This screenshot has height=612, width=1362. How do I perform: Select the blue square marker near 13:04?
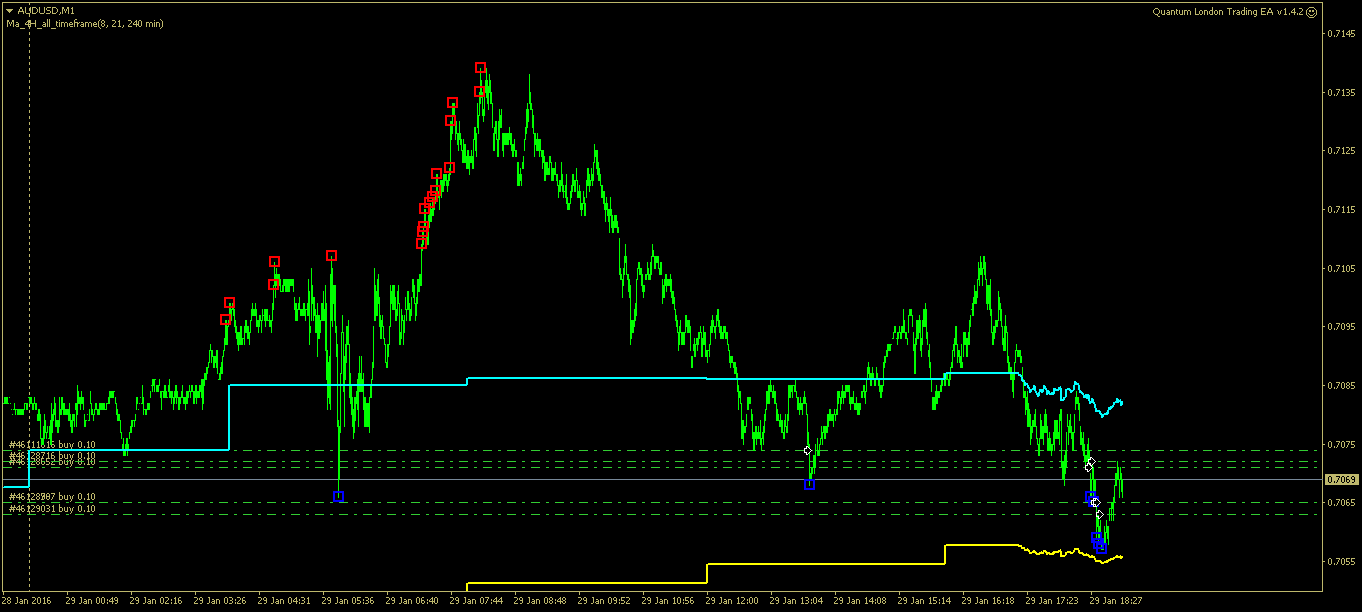[809, 484]
